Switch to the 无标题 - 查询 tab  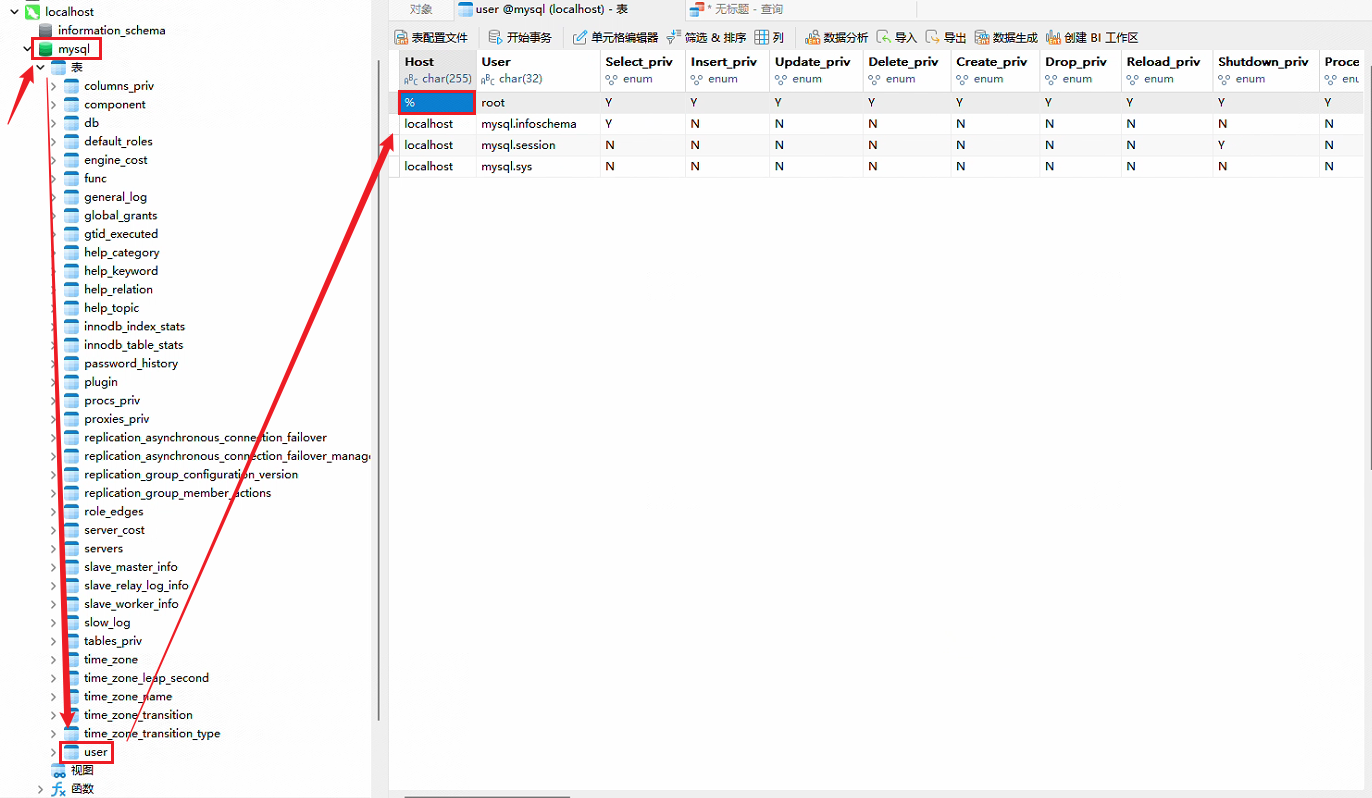(744, 9)
